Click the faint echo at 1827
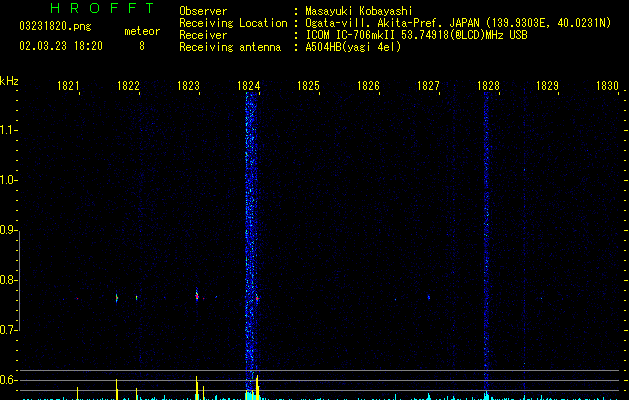This screenshot has height=400, width=629. (x=428, y=298)
